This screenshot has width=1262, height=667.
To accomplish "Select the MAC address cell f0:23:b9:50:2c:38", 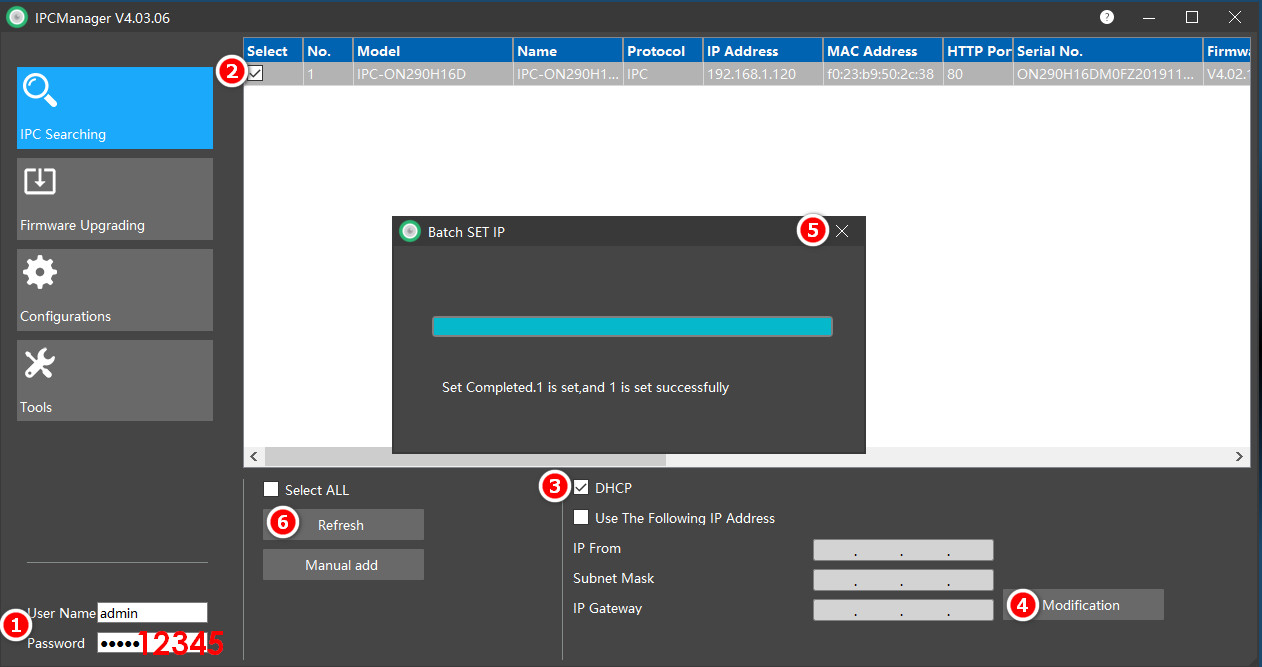I will pos(883,74).
